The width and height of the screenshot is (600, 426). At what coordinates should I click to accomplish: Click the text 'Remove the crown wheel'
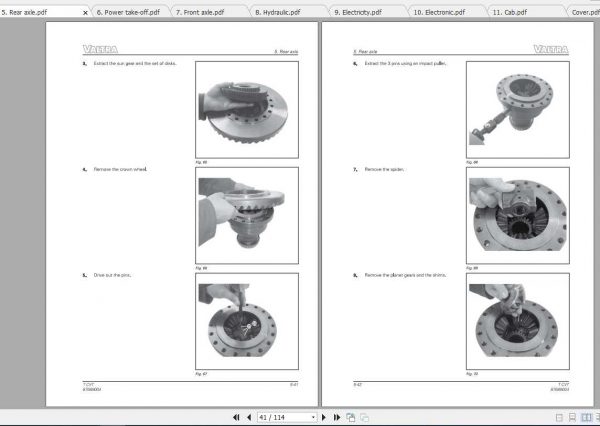(x=120, y=169)
